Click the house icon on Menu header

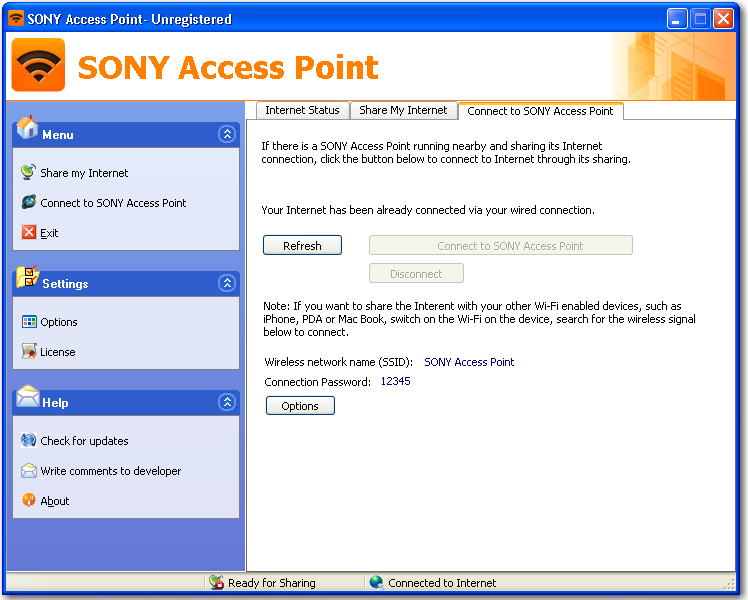pyautogui.click(x=27, y=127)
